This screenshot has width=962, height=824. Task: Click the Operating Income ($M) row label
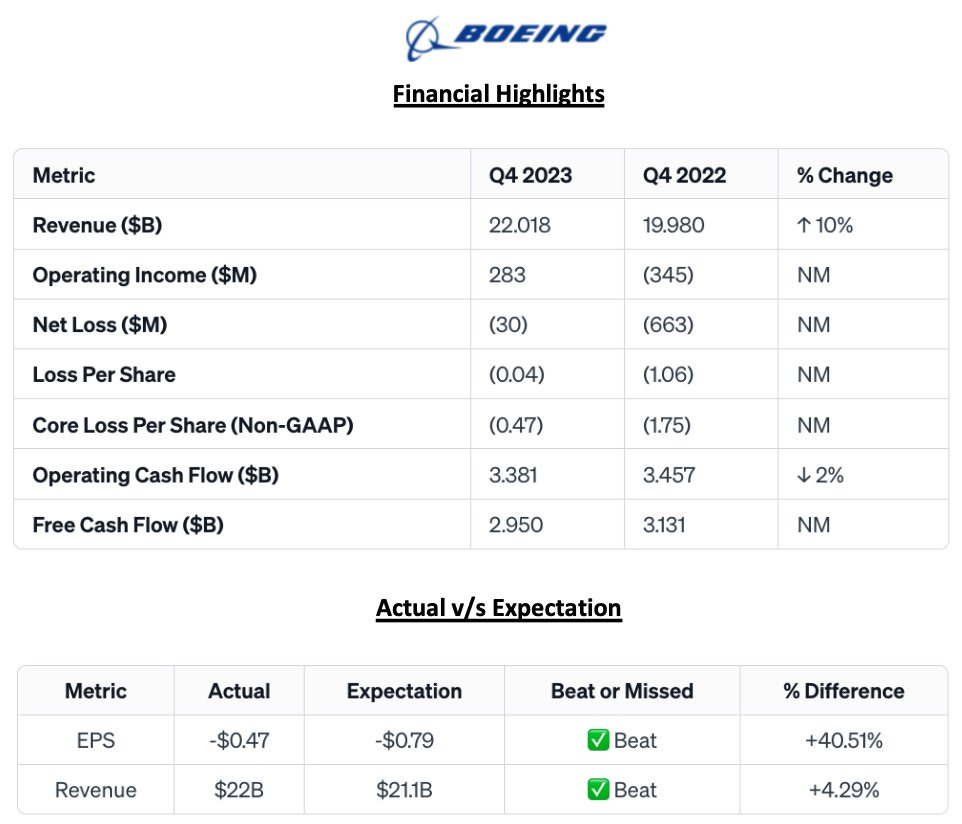pos(144,275)
